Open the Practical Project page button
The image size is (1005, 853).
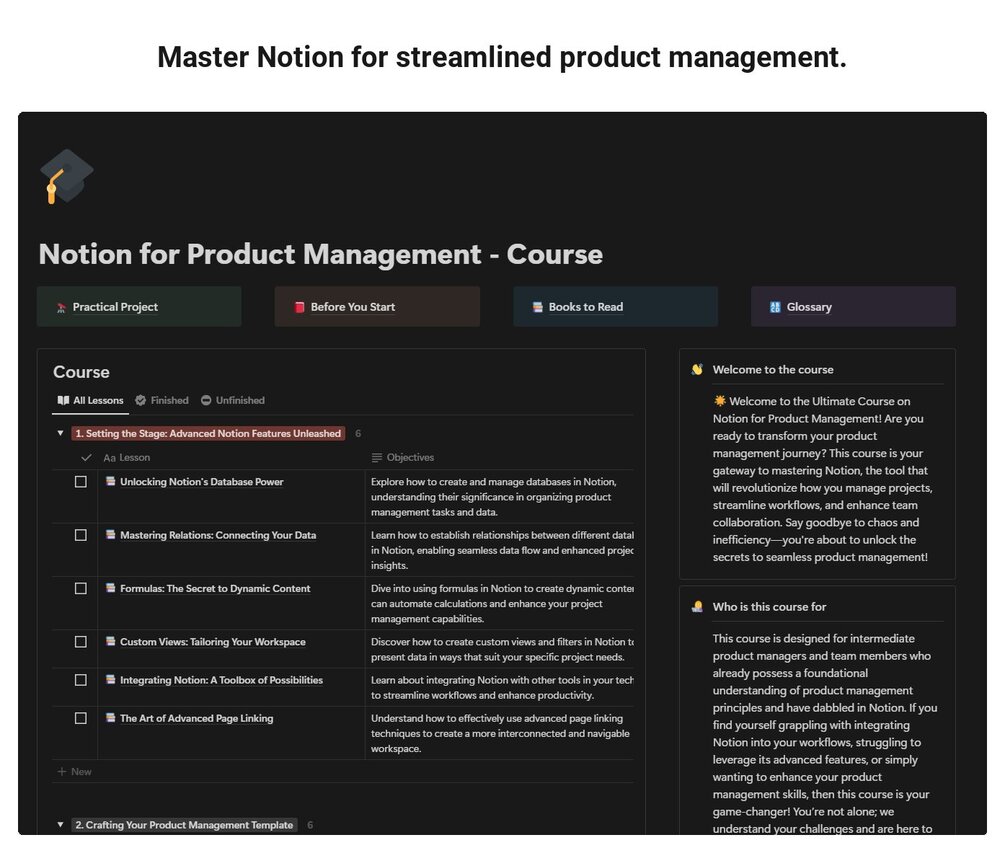(x=139, y=306)
